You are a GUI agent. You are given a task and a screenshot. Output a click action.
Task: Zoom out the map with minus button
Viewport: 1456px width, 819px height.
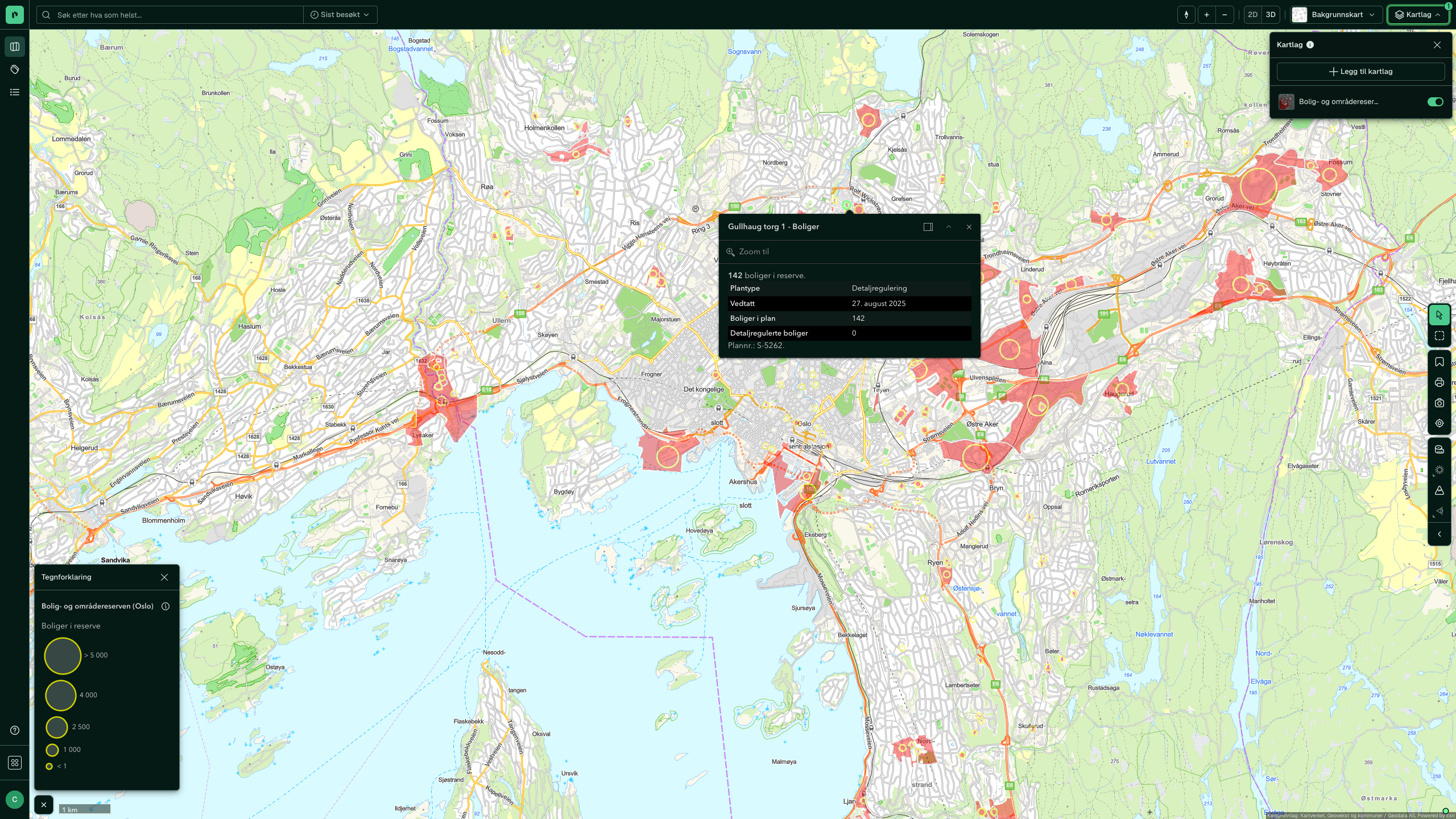[x=1225, y=15]
